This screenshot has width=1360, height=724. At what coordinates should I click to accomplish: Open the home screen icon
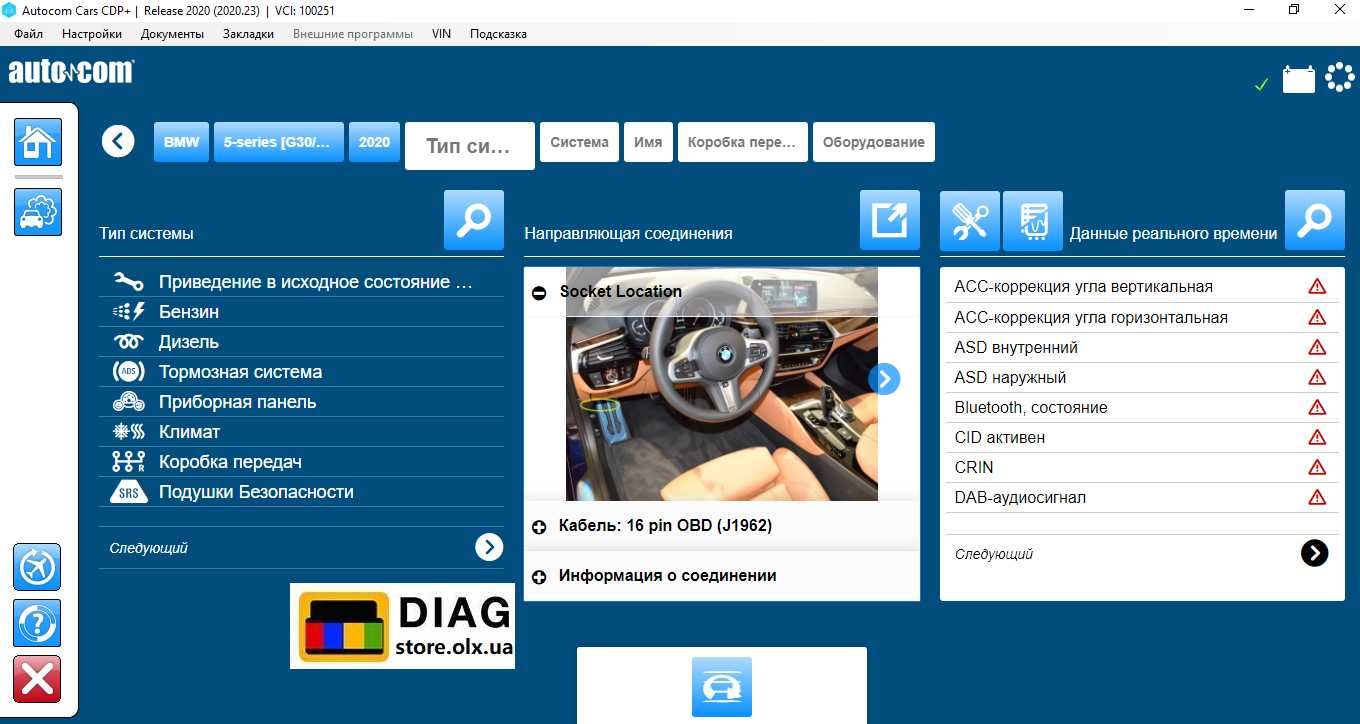point(38,142)
